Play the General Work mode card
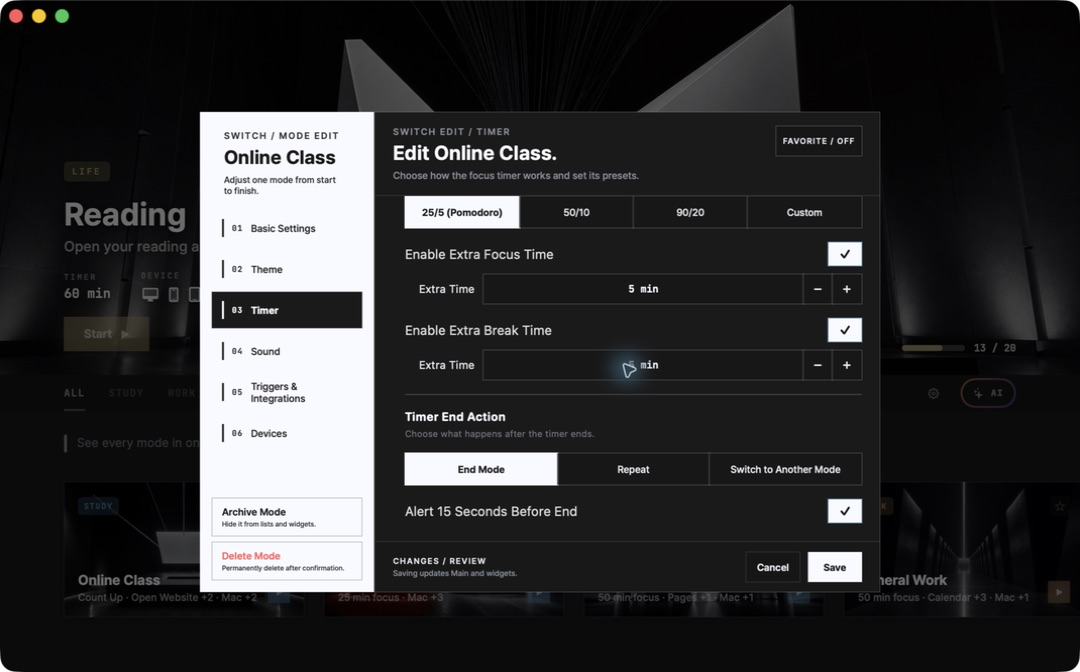The height and width of the screenshot is (672, 1080). 1059,591
